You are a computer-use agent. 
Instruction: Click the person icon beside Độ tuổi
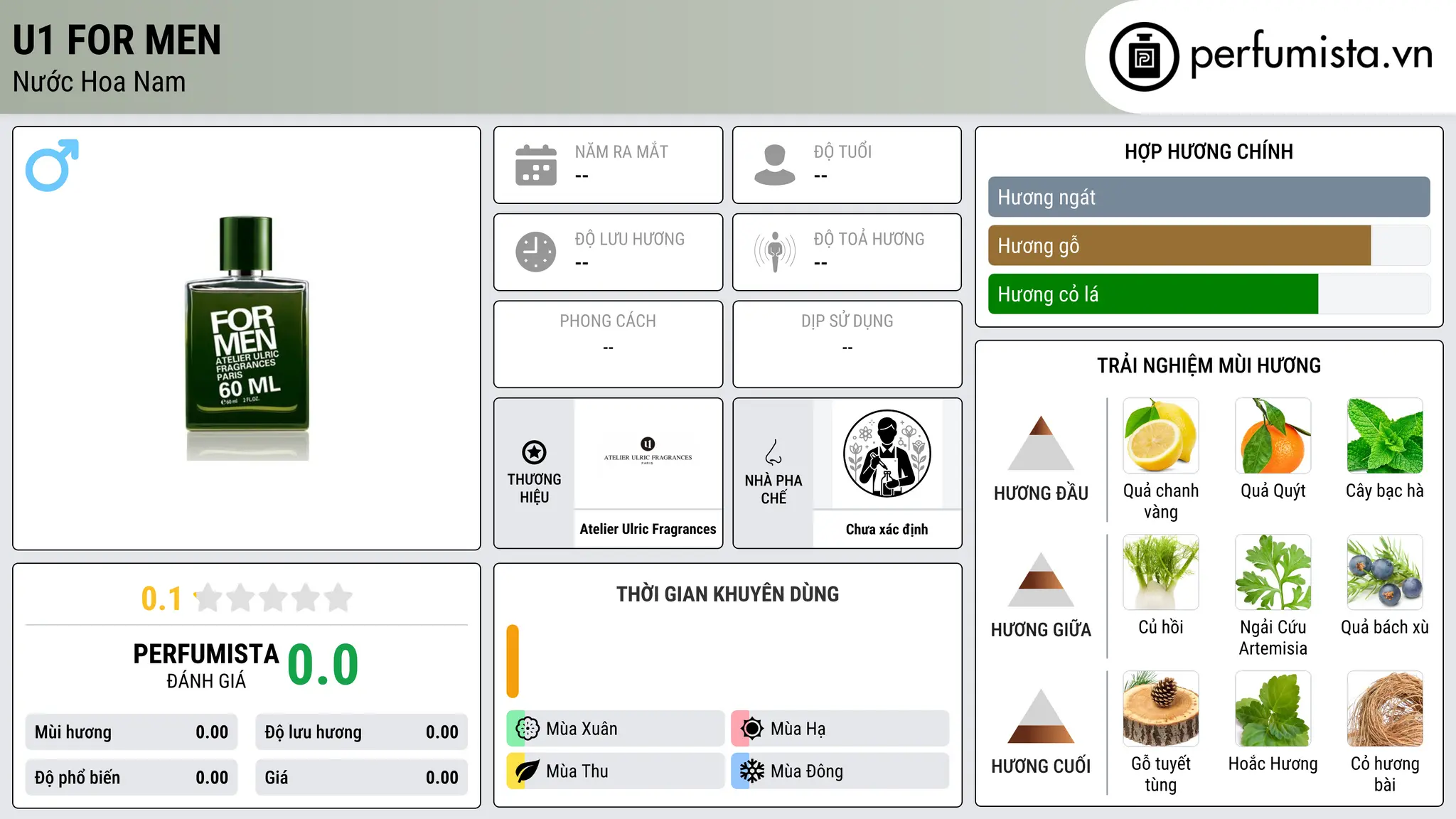pos(775,165)
